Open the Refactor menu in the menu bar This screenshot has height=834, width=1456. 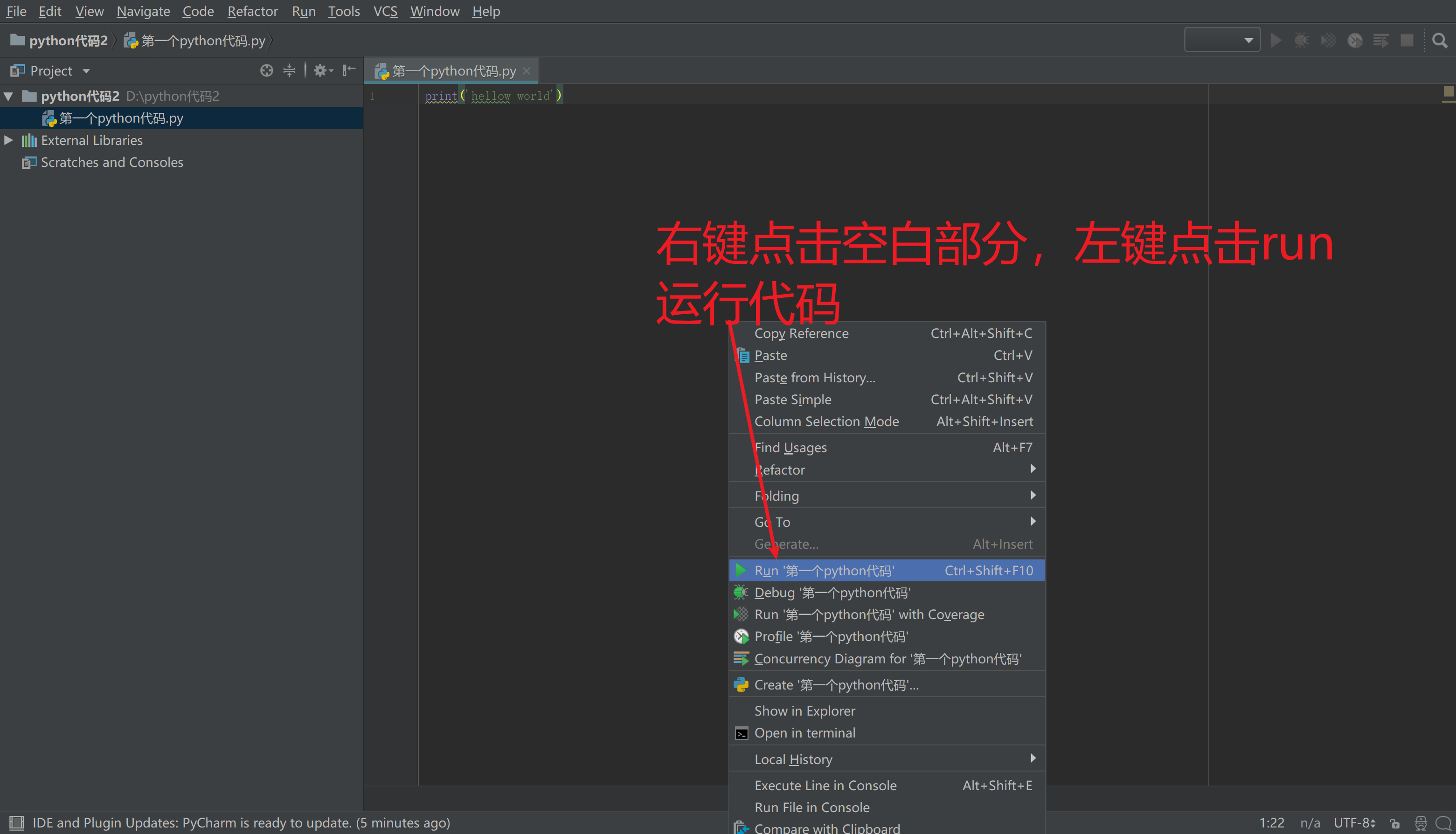click(x=253, y=11)
